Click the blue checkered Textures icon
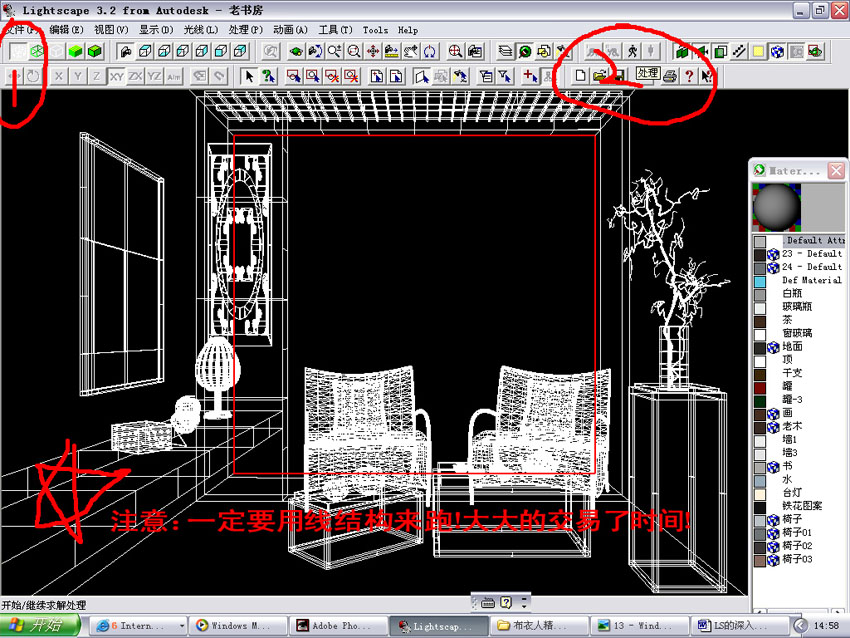850x638 pixels. [x=777, y=51]
